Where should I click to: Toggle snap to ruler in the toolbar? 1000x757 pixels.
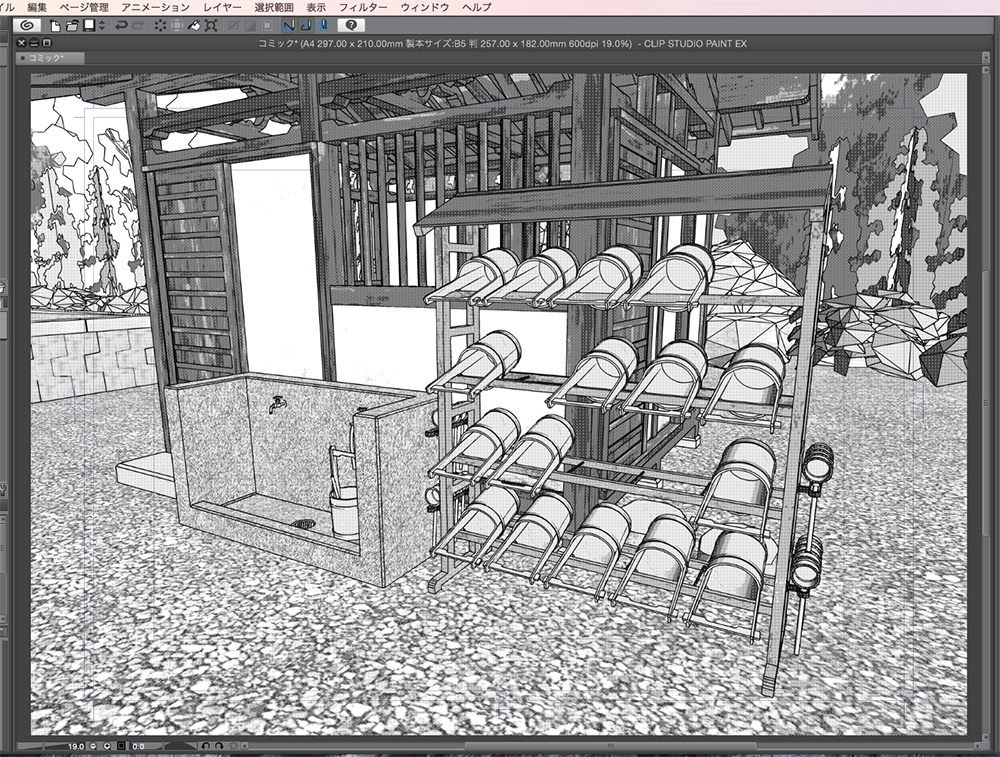point(288,27)
